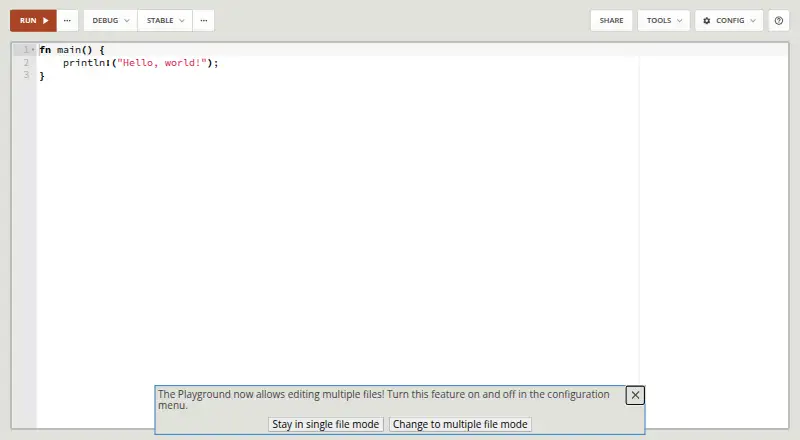This screenshot has width=800, height=440.
Task: Collapse the fold arrow on line 1
Action: (x=33, y=50)
